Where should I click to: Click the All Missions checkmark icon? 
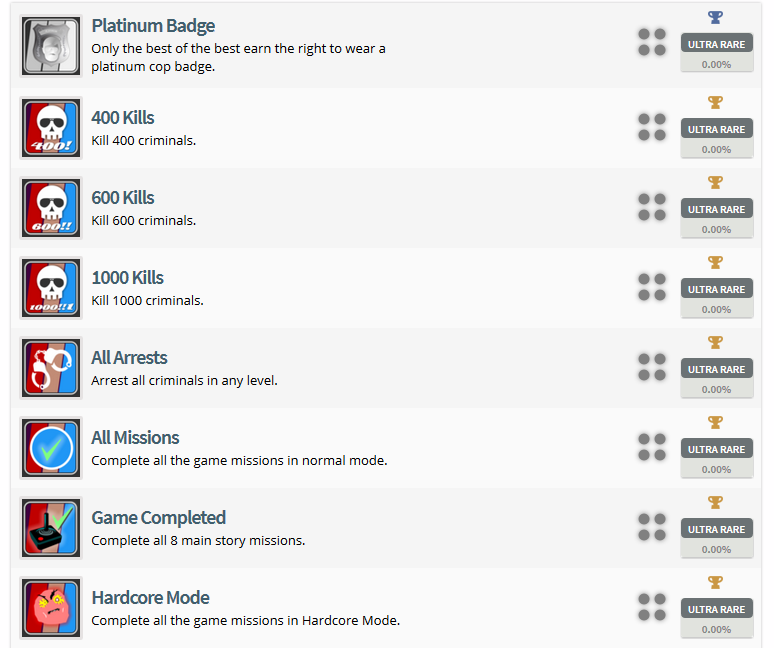(x=51, y=448)
